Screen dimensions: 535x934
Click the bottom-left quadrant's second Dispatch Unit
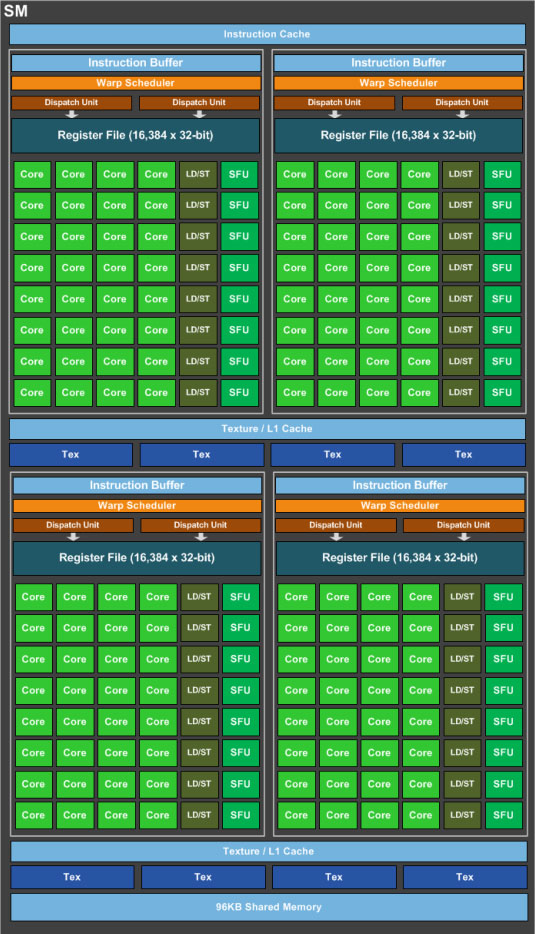[x=200, y=525]
